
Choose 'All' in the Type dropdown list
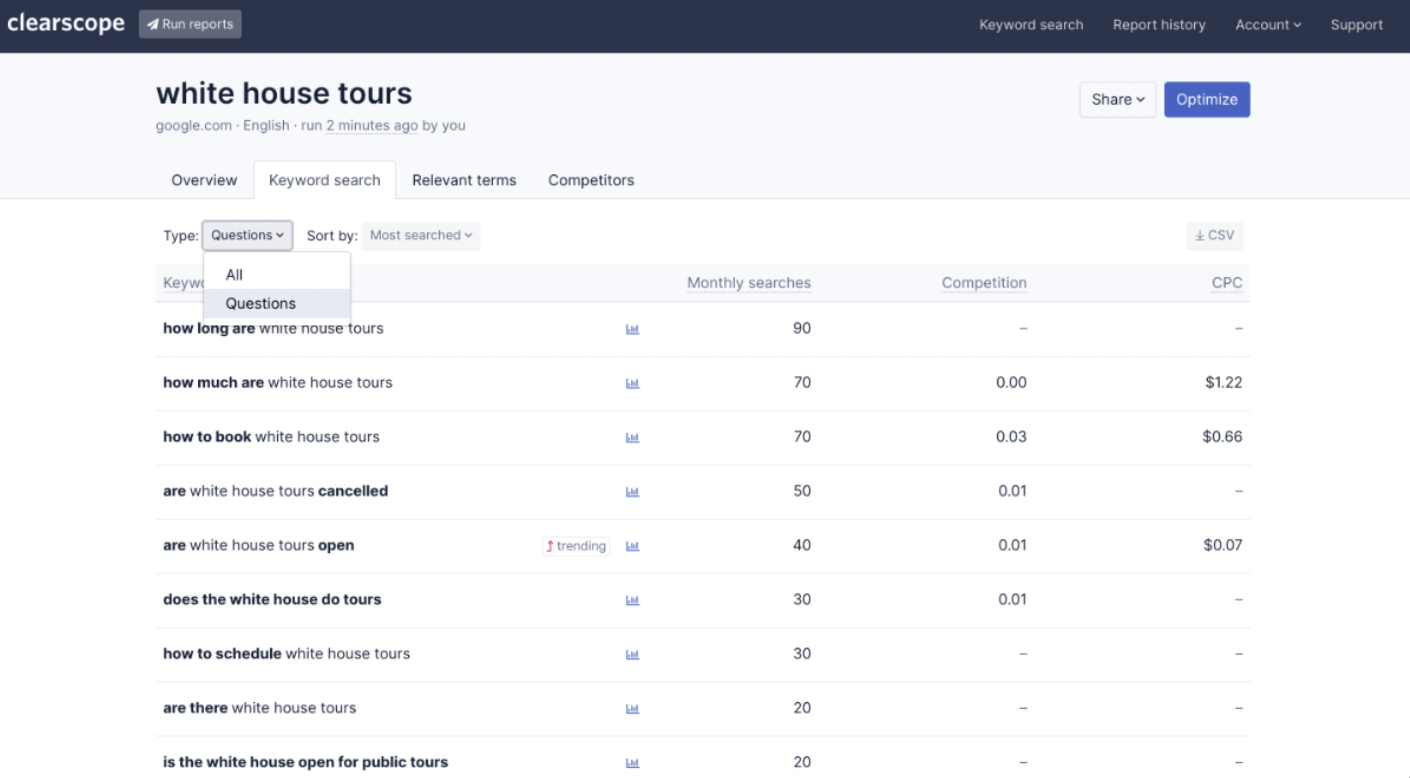click(x=277, y=275)
